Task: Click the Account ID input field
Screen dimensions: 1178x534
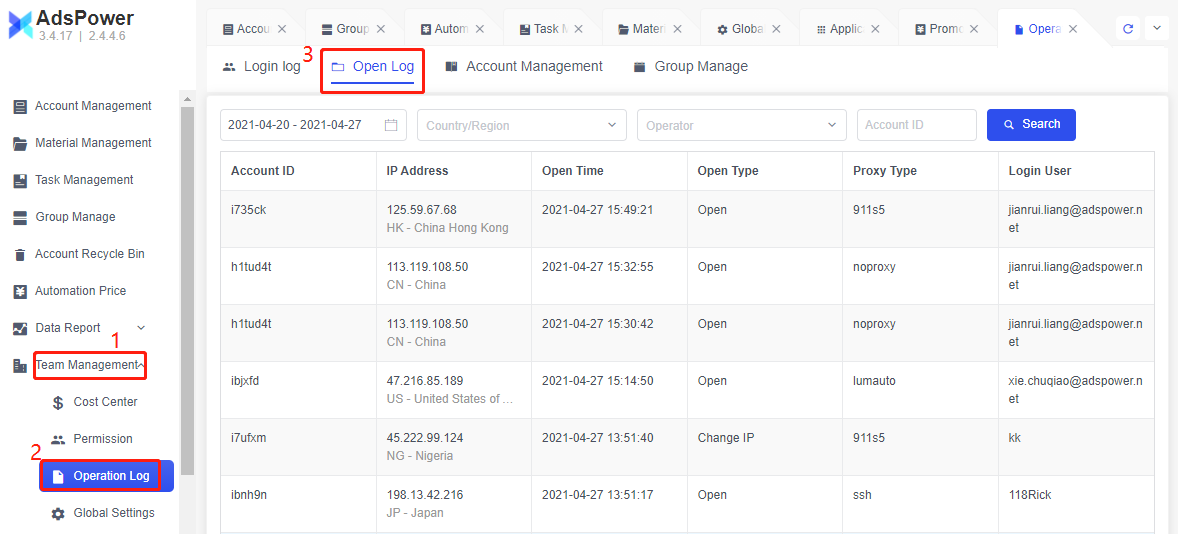Action: click(x=916, y=125)
